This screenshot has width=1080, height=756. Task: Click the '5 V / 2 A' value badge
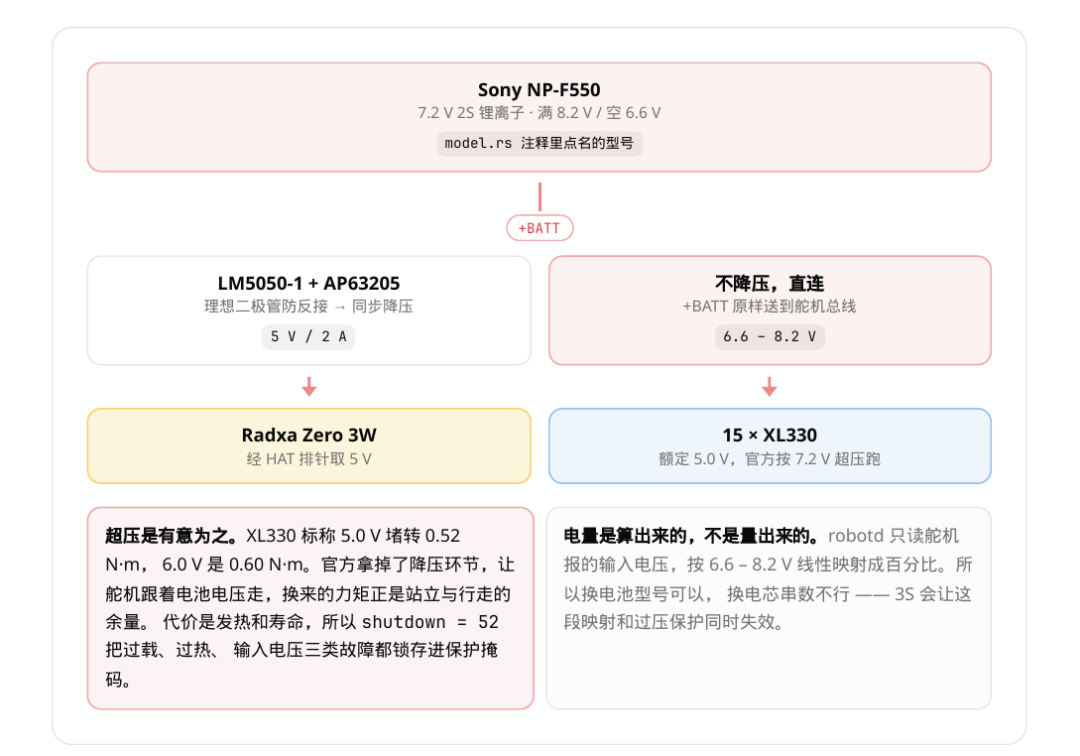(309, 337)
